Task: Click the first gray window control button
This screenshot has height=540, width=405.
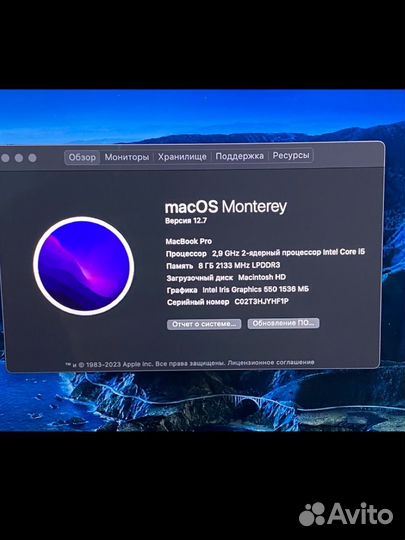Action: point(5,158)
